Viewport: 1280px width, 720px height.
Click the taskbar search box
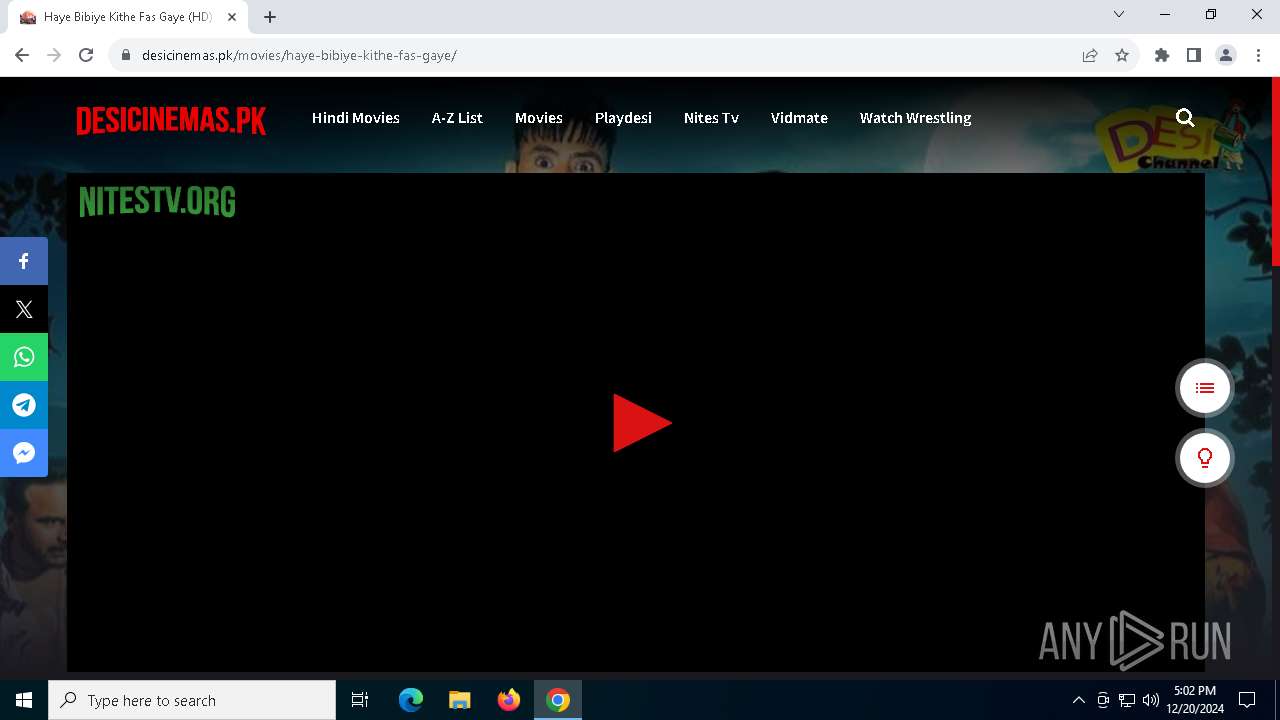pos(192,700)
